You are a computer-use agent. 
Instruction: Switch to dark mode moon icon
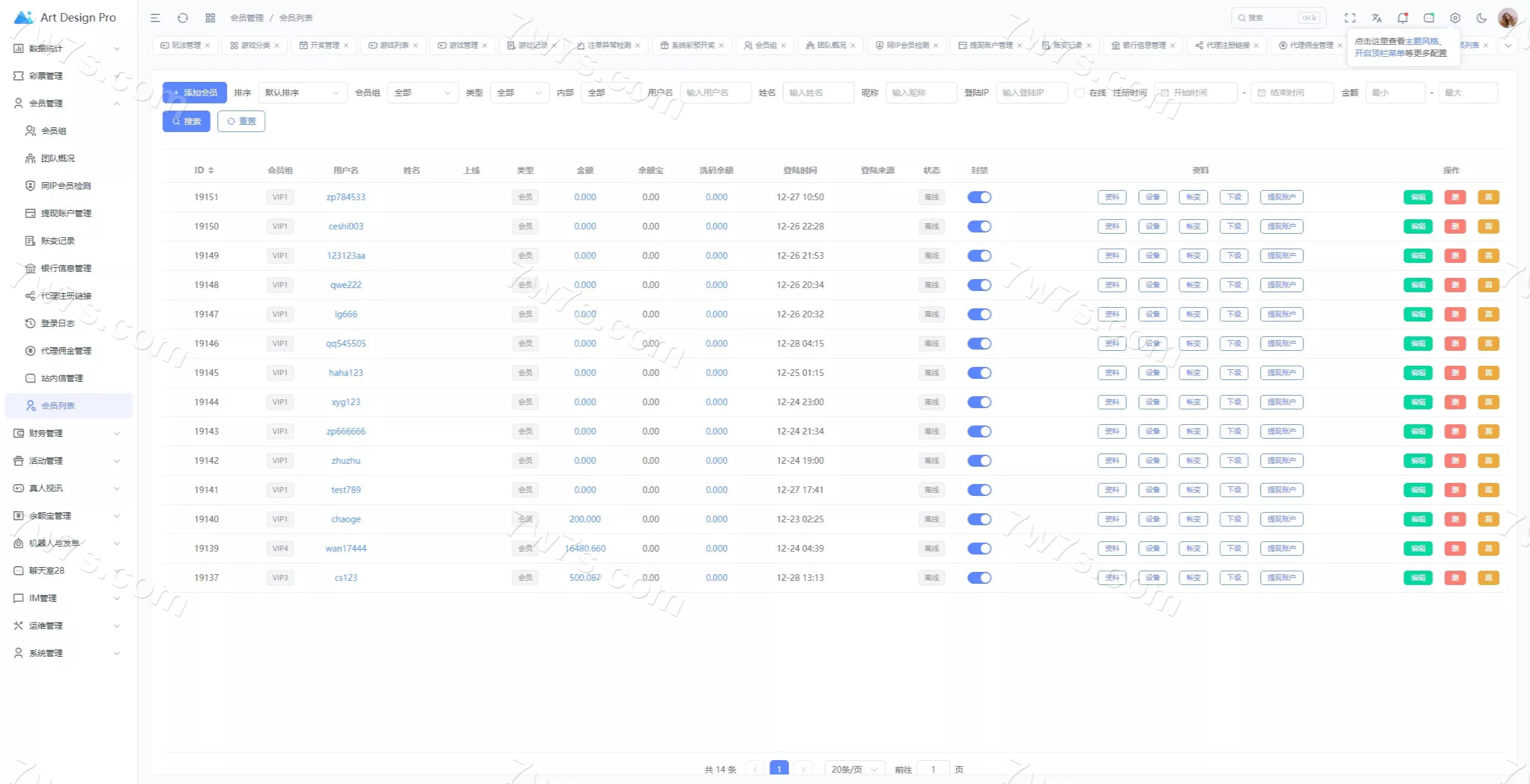coord(1482,18)
